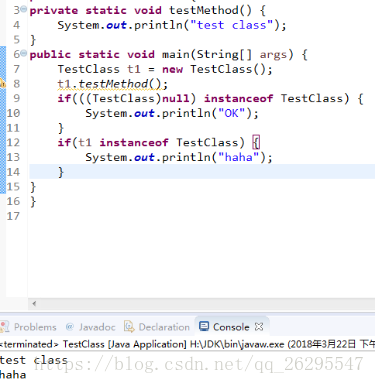The width and height of the screenshot is (375, 384).
Task: Click "test class" string on line 4
Action: [x=232, y=25]
